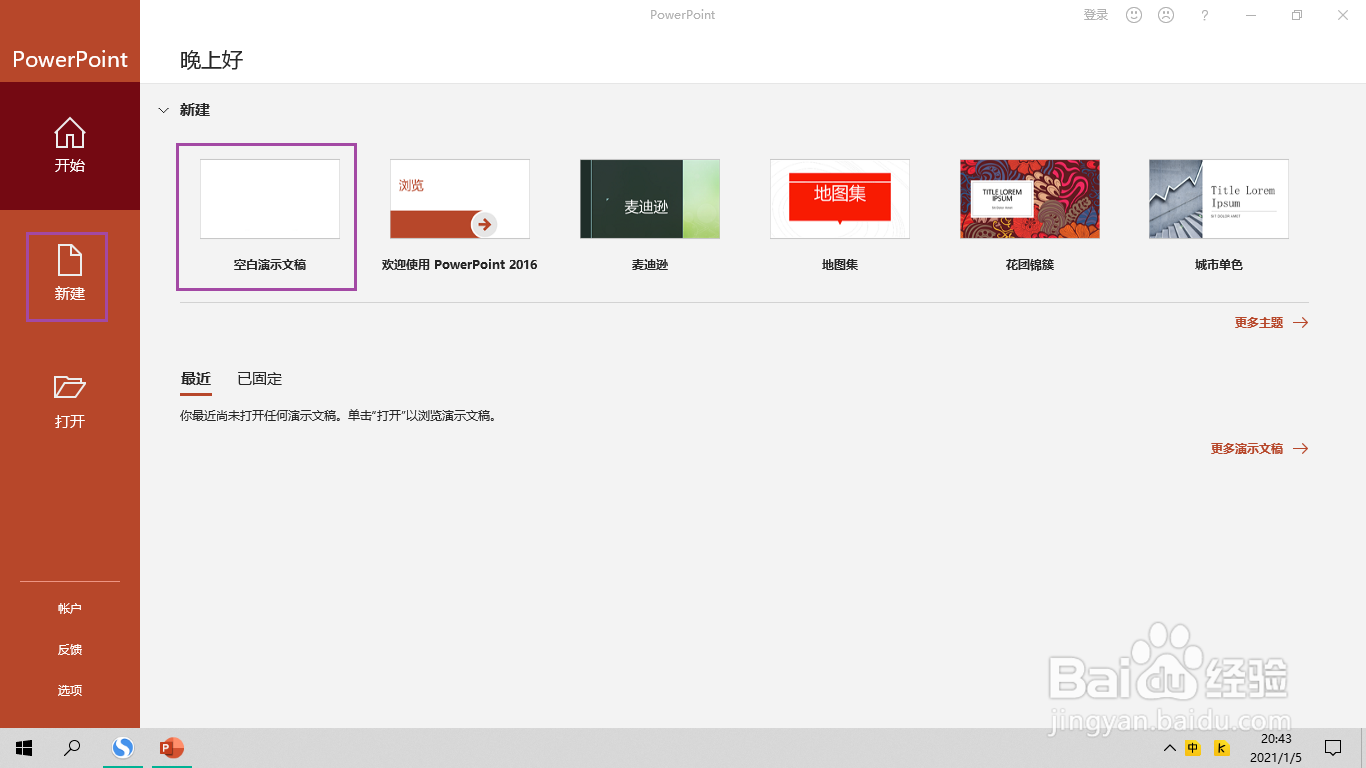Switch to the 最近 tab
The height and width of the screenshot is (768, 1366).
coord(196,379)
